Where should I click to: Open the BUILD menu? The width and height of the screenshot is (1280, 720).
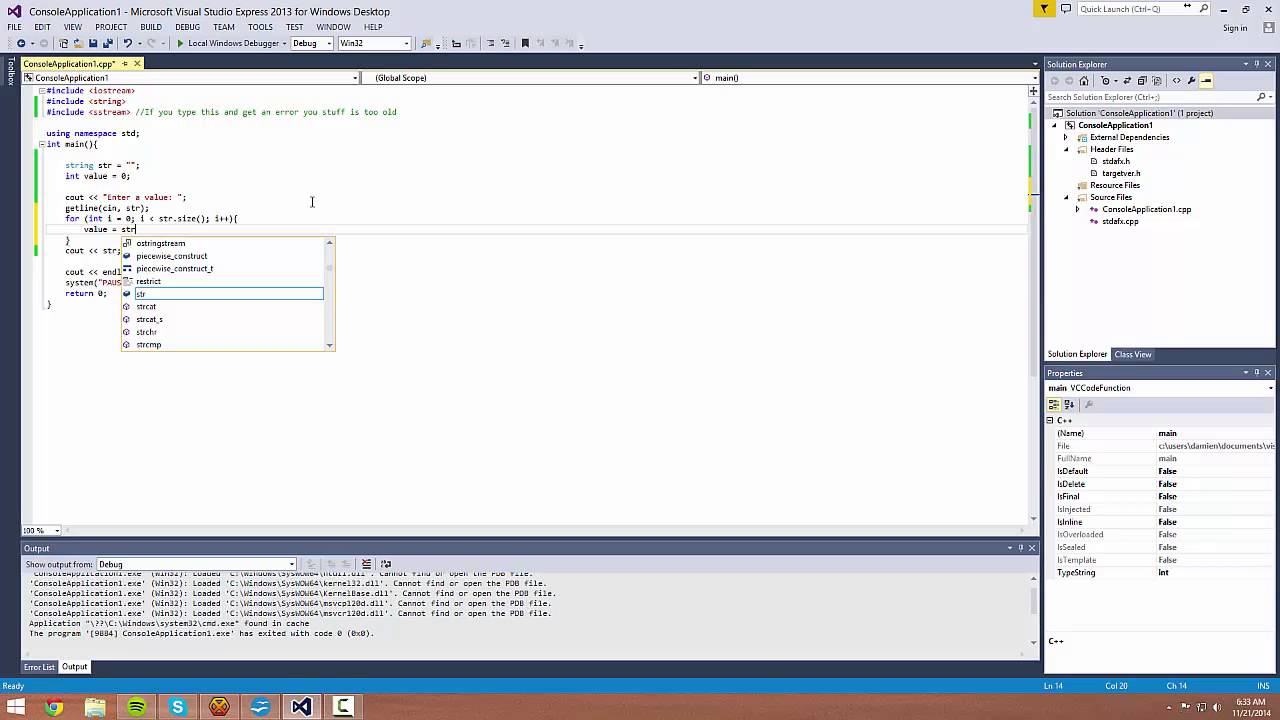pyautogui.click(x=151, y=27)
